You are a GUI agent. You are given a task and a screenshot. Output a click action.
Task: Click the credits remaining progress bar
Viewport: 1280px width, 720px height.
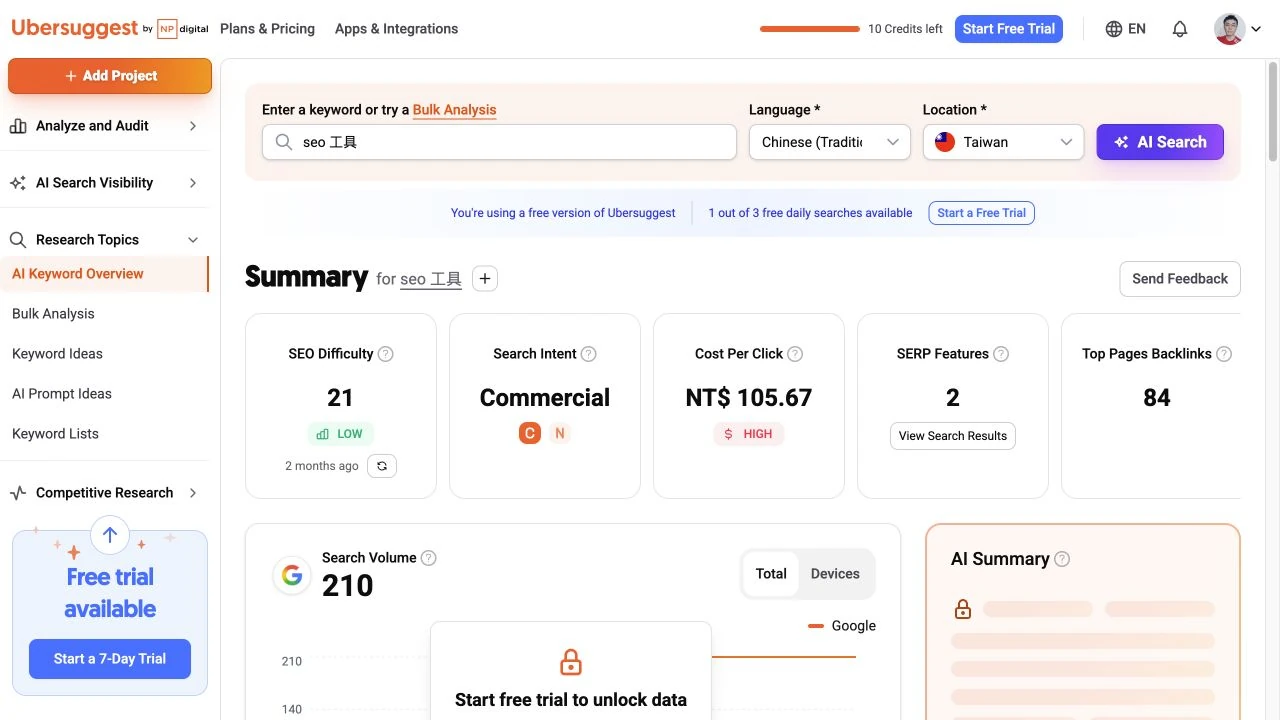[x=810, y=29]
